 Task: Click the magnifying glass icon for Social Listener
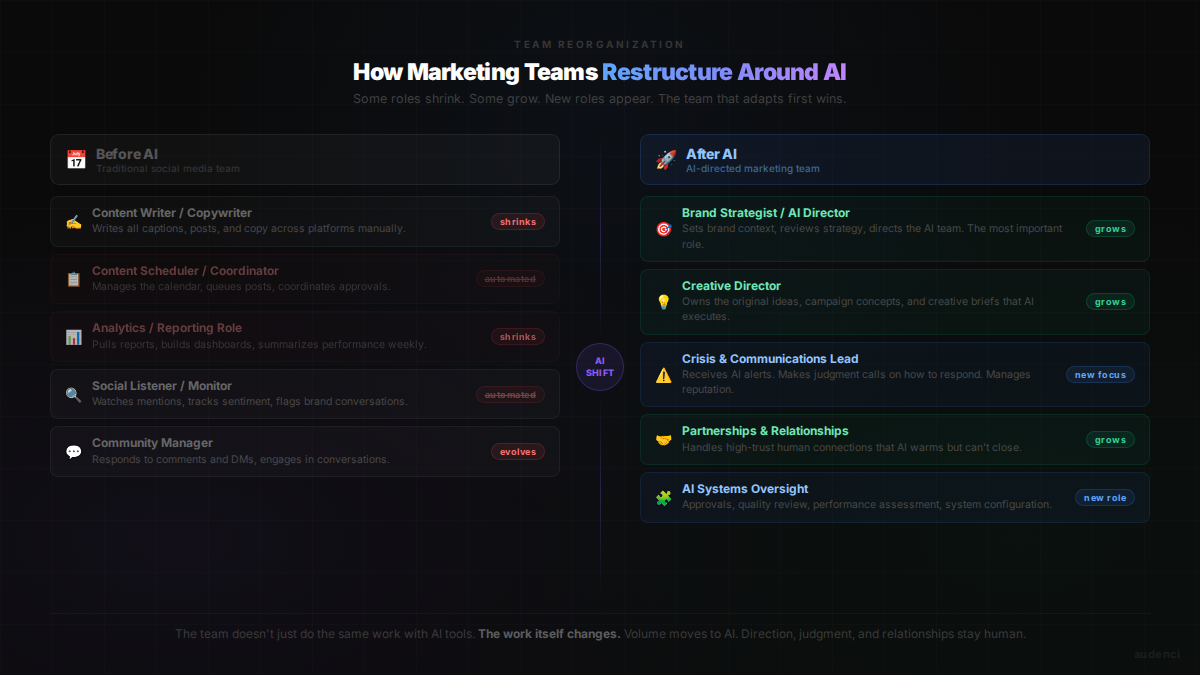(x=73, y=394)
